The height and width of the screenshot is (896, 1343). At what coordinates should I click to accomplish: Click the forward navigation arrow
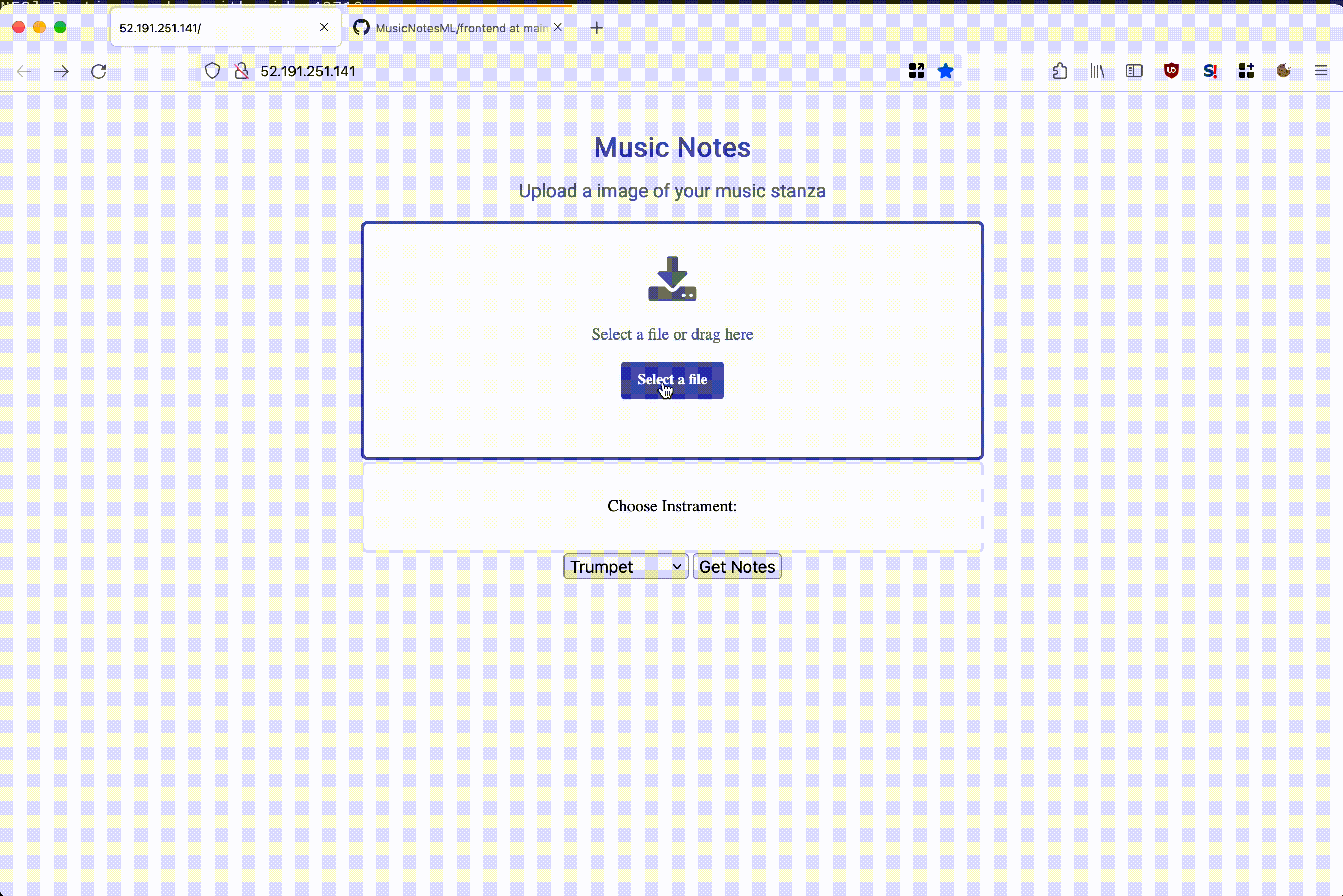pos(61,72)
